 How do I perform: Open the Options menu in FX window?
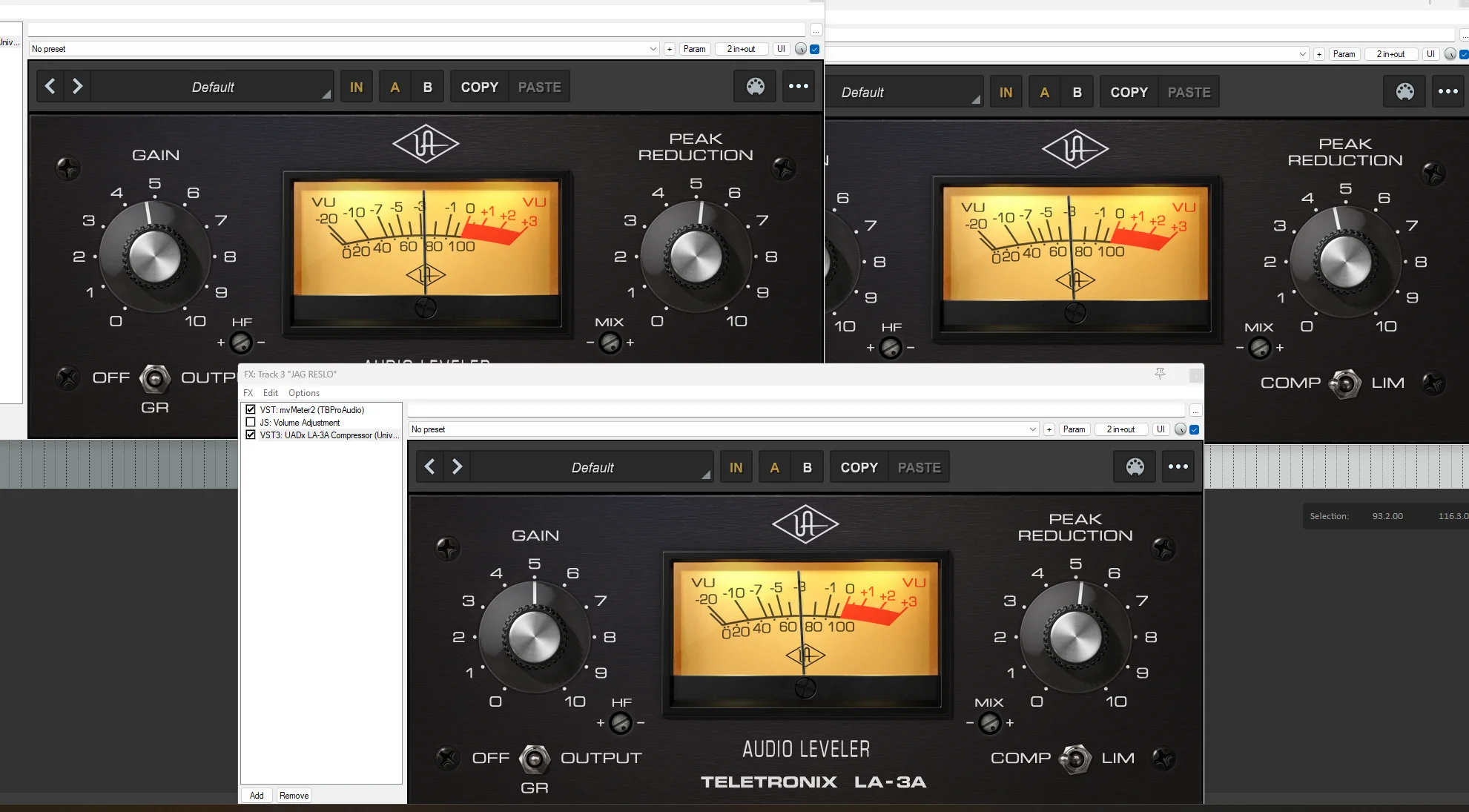point(303,393)
